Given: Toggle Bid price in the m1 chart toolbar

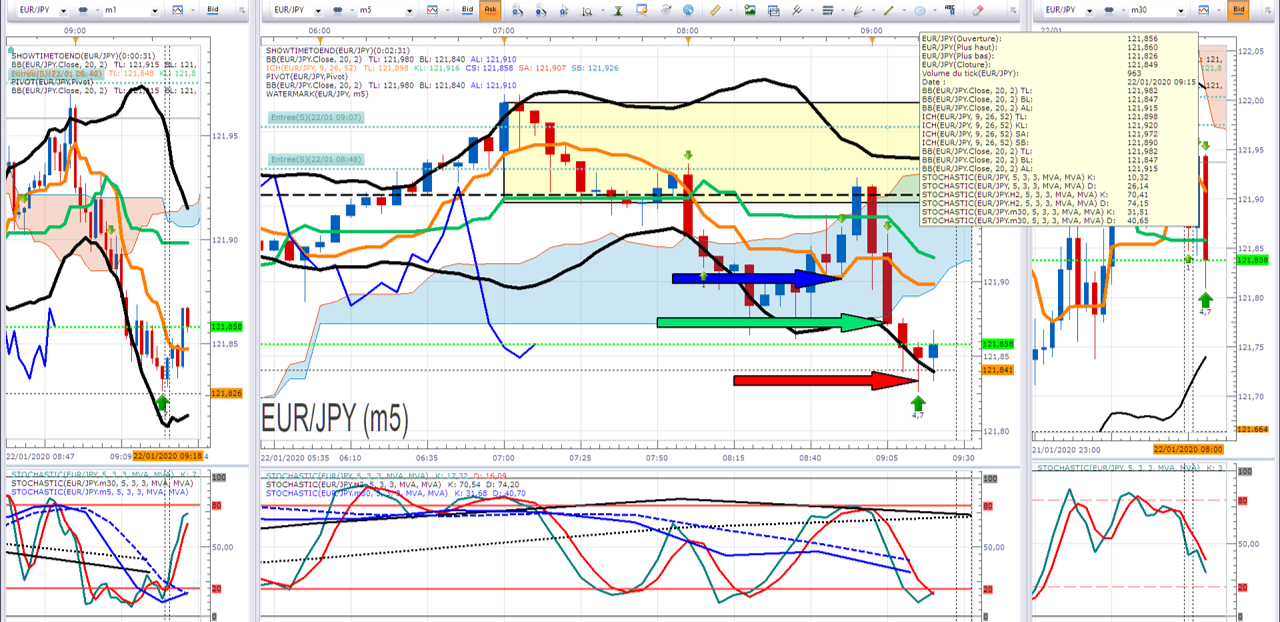Looking at the screenshot, I should [x=211, y=10].
